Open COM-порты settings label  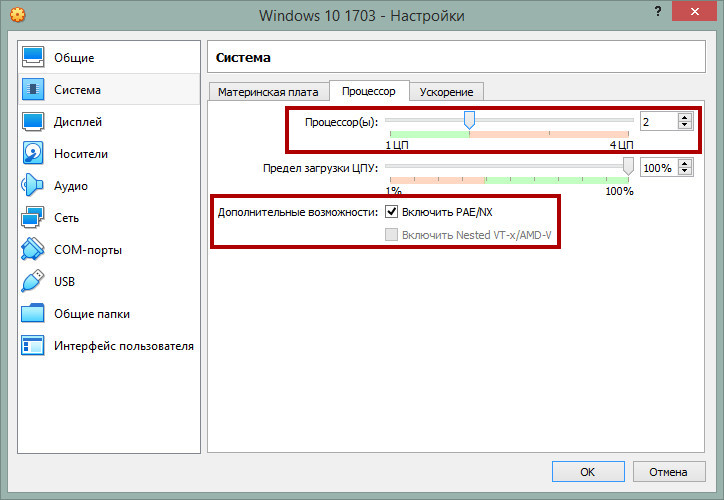point(88,250)
